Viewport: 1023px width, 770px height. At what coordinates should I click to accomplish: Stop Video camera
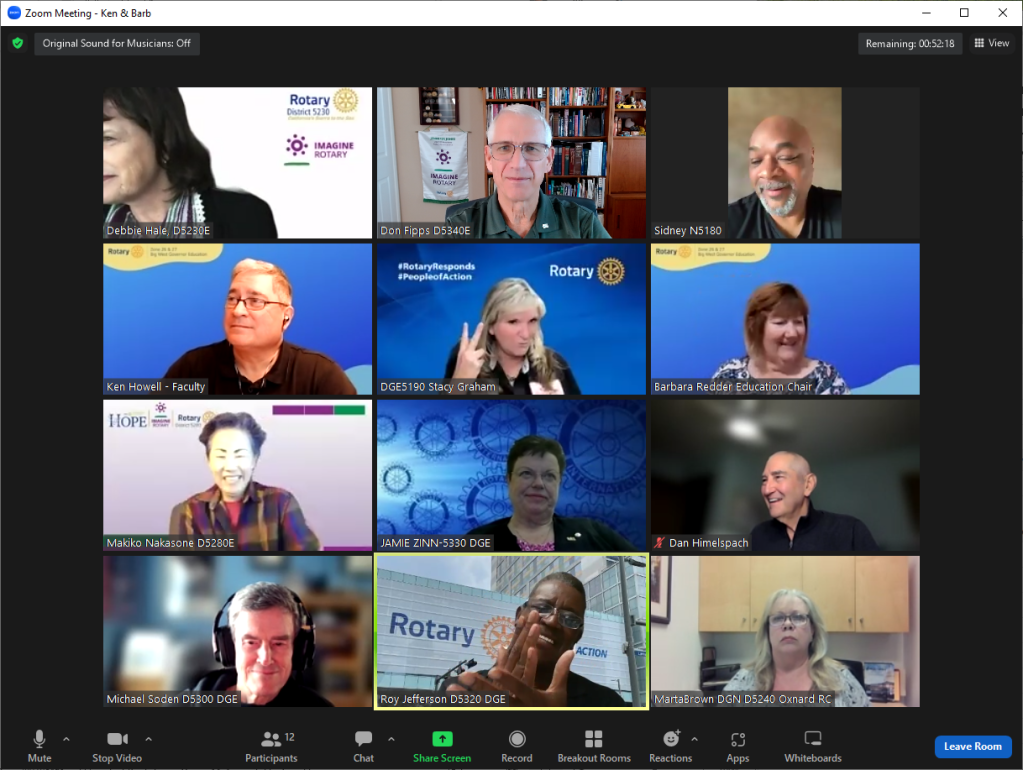[117, 745]
